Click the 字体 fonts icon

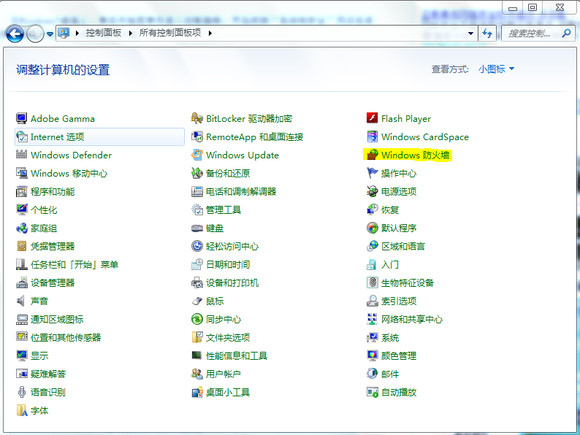[22, 411]
